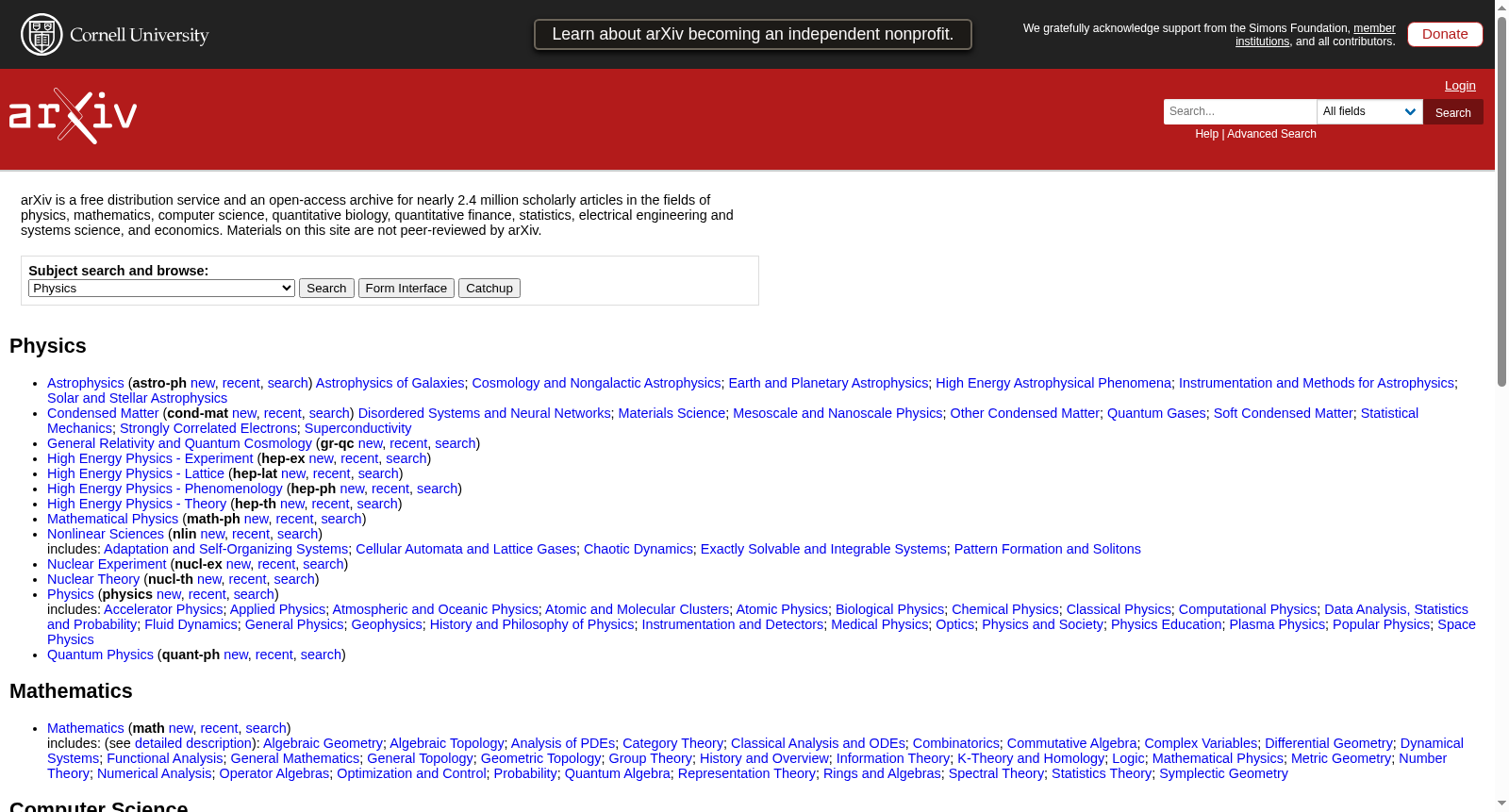The height and width of the screenshot is (812, 1509).
Task: Open Disordered Systems and Neural Networks
Action: (x=485, y=413)
